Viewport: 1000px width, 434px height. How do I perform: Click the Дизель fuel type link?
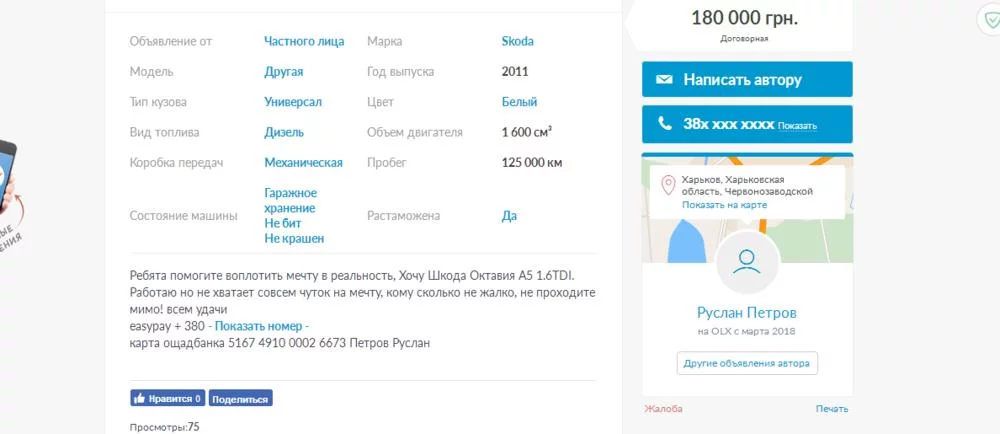(284, 133)
